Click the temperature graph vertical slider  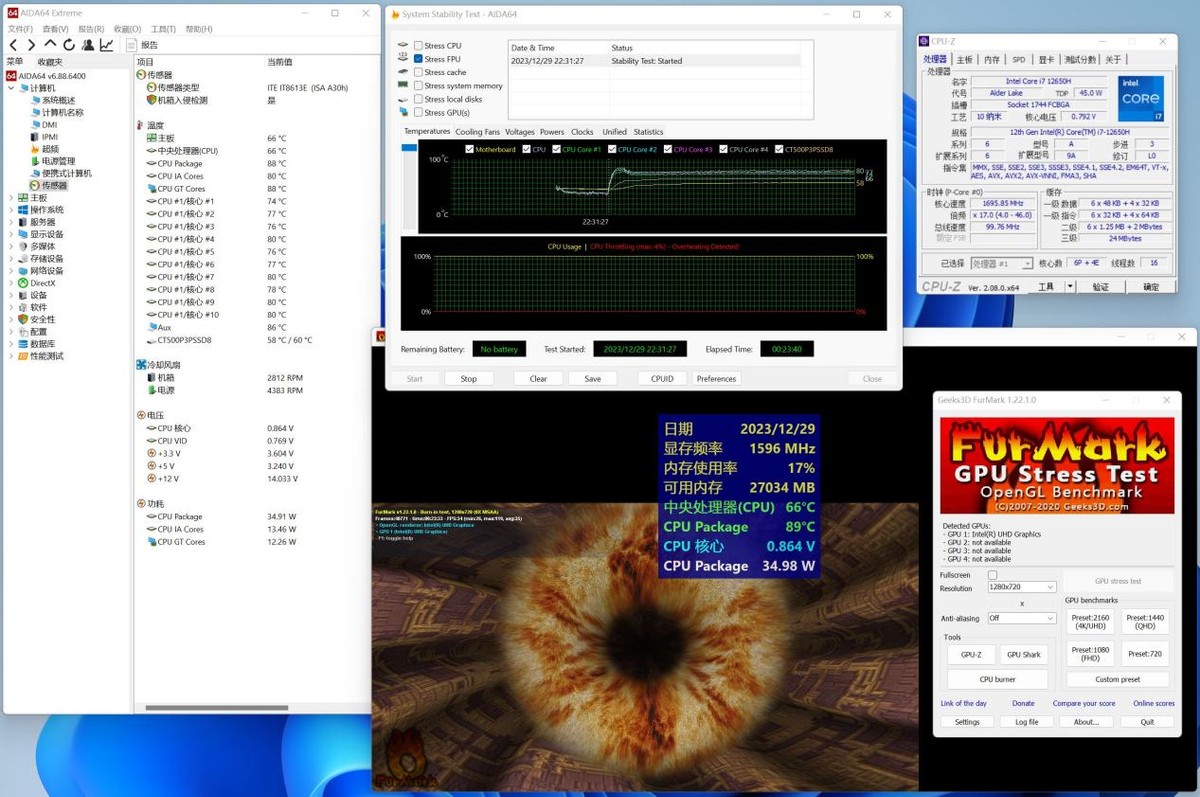409,187
